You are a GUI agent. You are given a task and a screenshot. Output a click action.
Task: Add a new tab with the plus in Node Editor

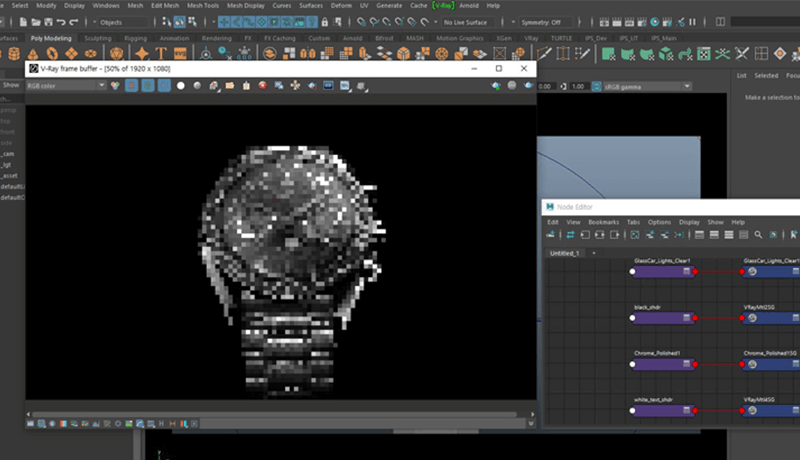(593, 253)
